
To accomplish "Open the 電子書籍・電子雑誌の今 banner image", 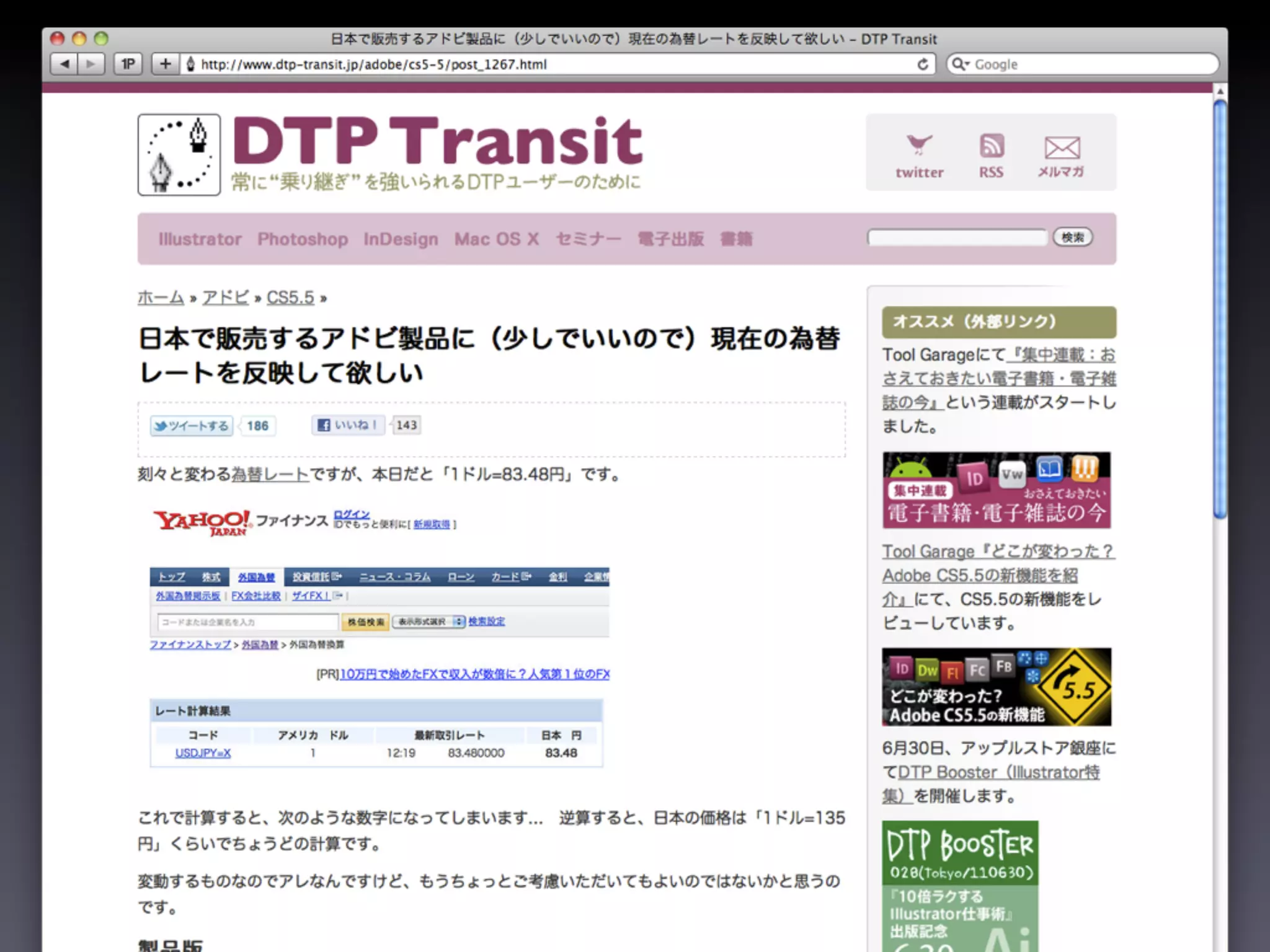I will click(996, 490).
